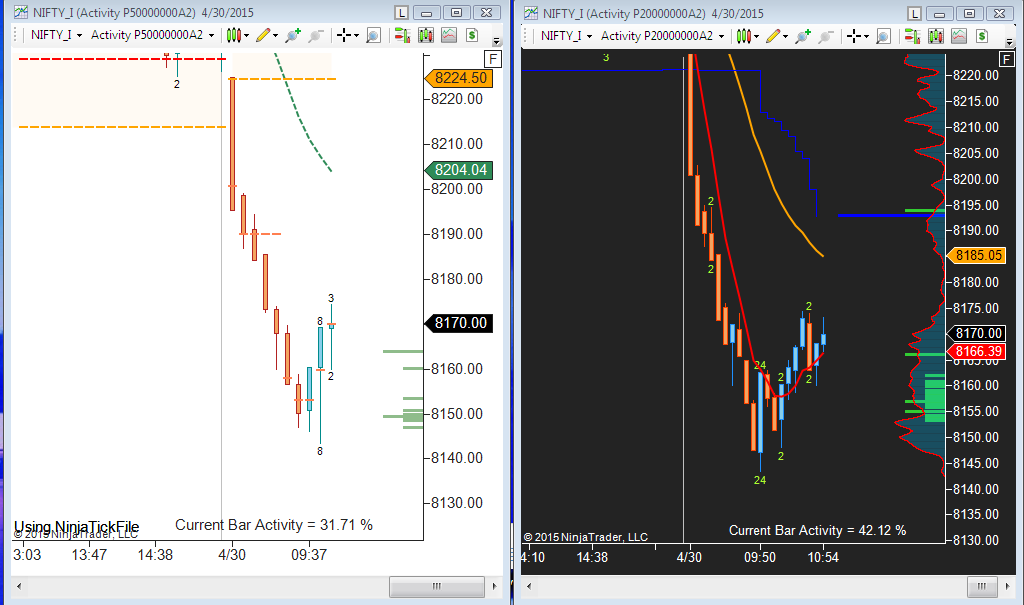The height and width of the screenshot is (605, 1024).
Task: Zoom in with magnifier-plus icon, P20000000A2 window
Action: (803, 37)
